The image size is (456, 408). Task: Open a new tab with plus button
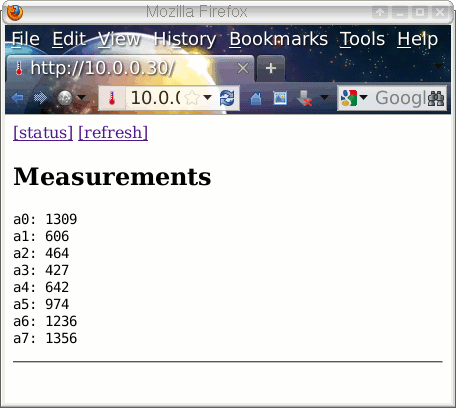[271, 69]
